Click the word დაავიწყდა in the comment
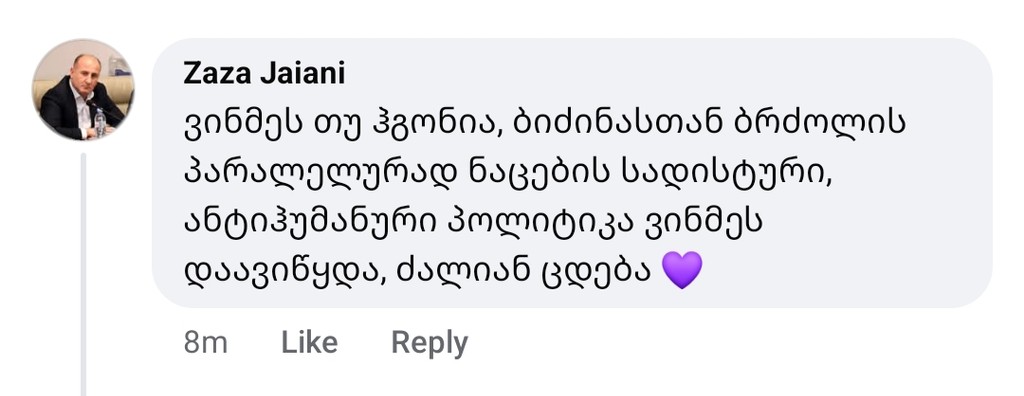Image resolution: width=1024 pixels, height=396 pixels. [282, 271]
